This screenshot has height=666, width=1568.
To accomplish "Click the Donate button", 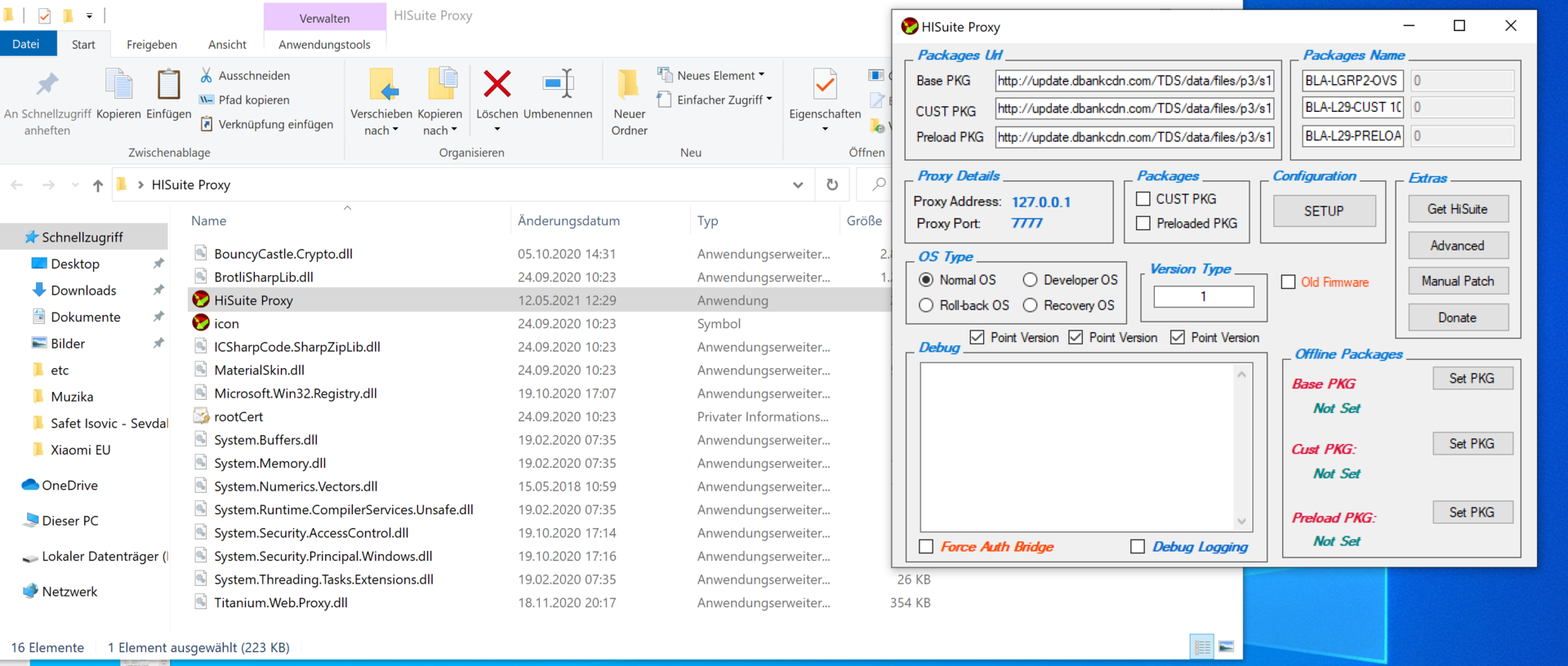I will (1458, 317).
